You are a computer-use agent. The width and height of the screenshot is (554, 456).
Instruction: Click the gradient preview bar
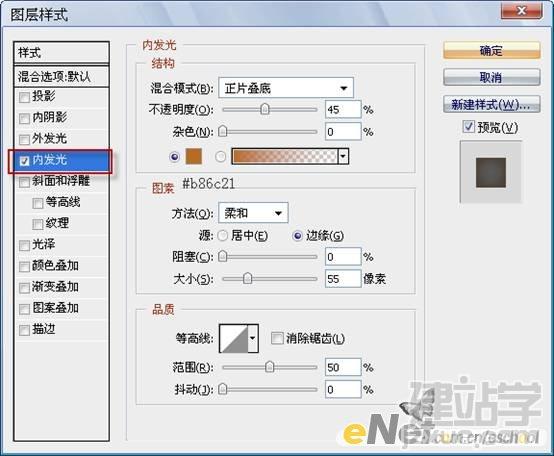click(284, 156)
